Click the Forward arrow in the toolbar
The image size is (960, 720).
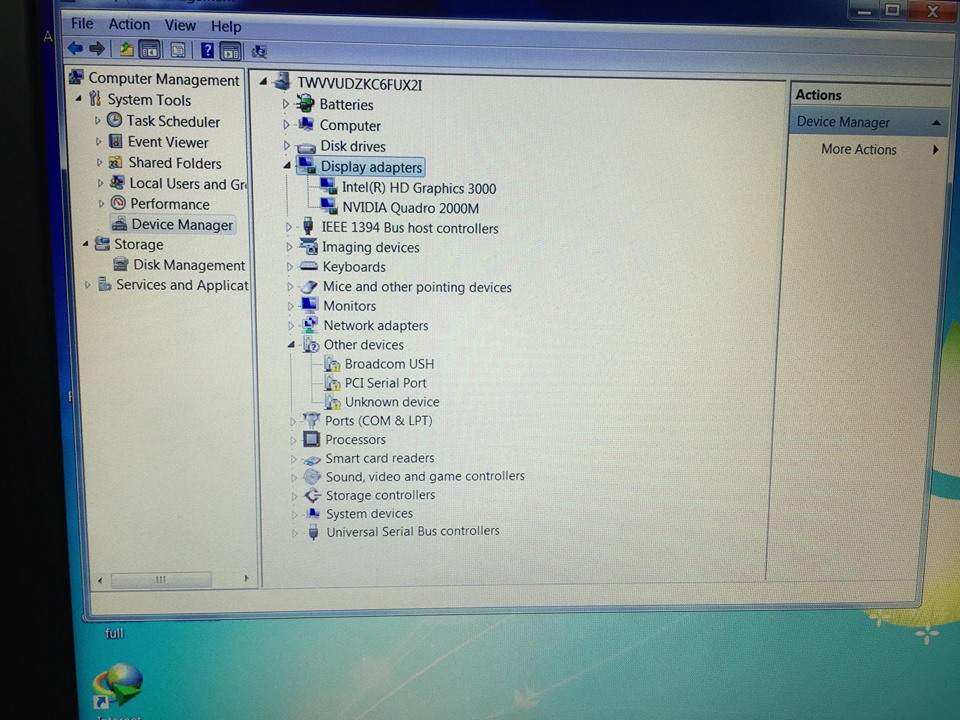[x=97, y=49]
